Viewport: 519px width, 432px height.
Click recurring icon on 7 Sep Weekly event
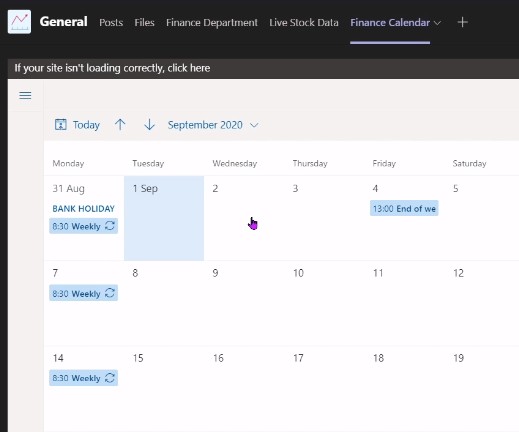pyautogui.click(x=110, y=293)
